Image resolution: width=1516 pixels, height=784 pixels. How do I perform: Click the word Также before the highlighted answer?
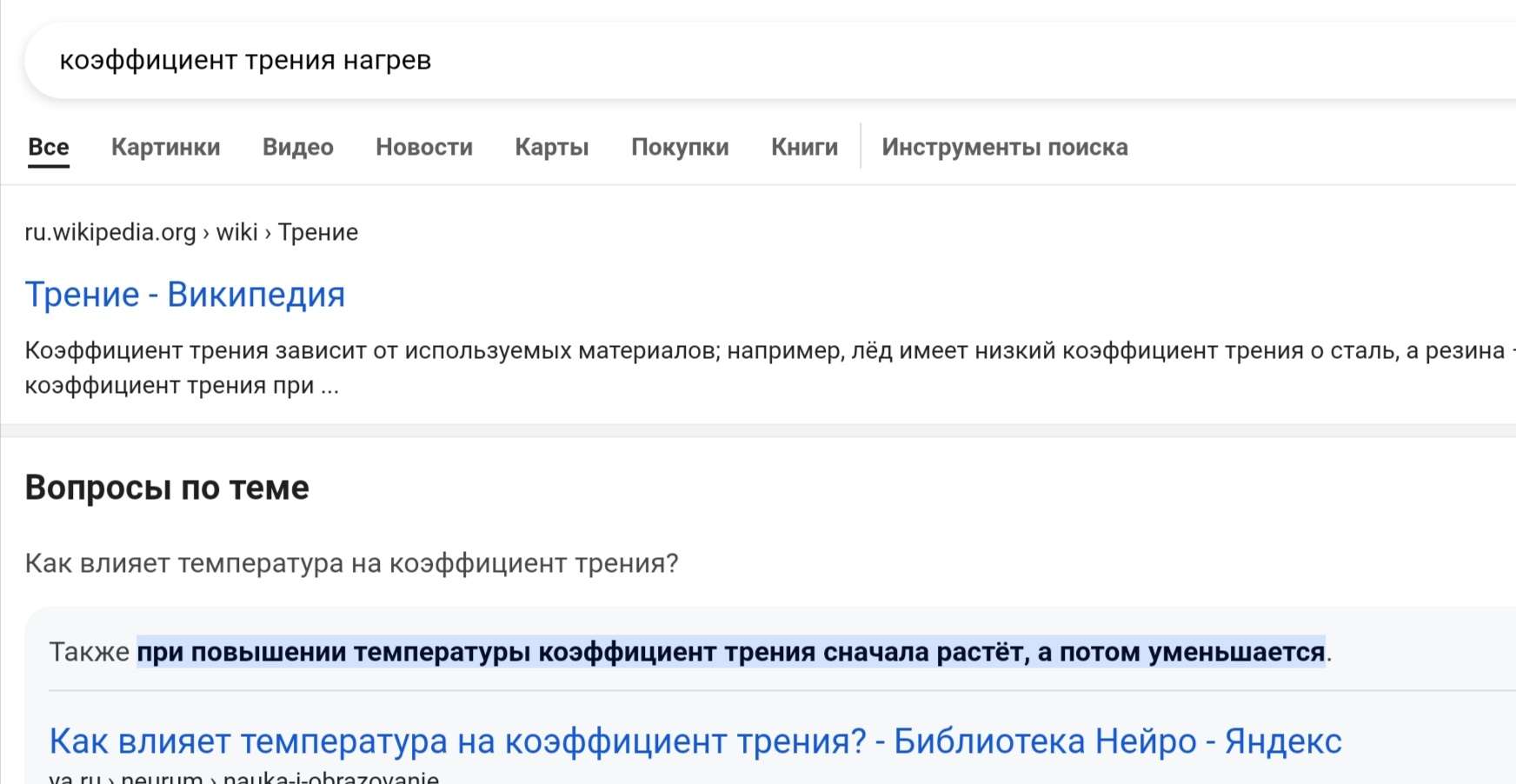coord(89,652)
